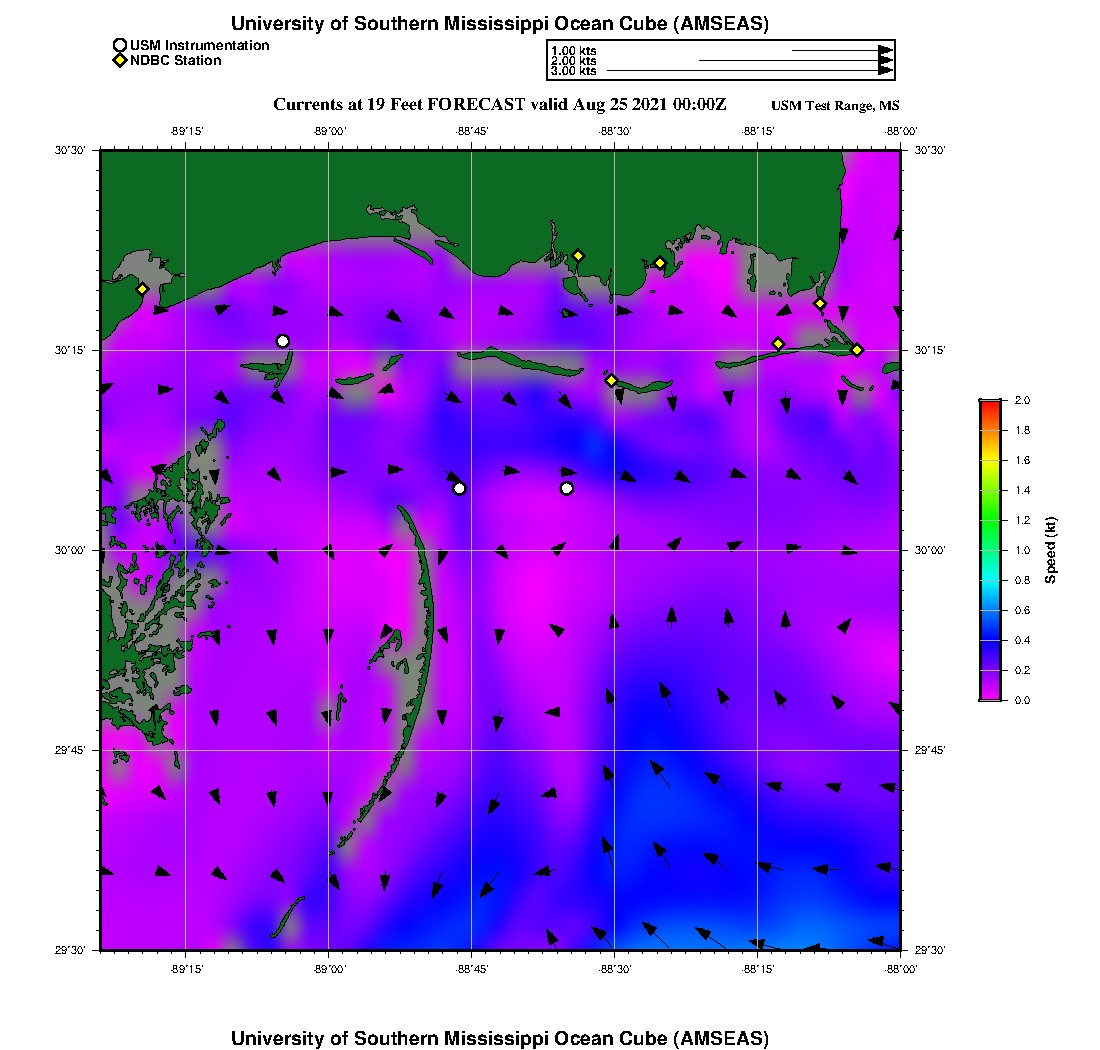The width and height of the screenshot is (1100, 1050).
Task: Click the -89°00' longitude label on top axis
Action: click(x=329, y=131)
